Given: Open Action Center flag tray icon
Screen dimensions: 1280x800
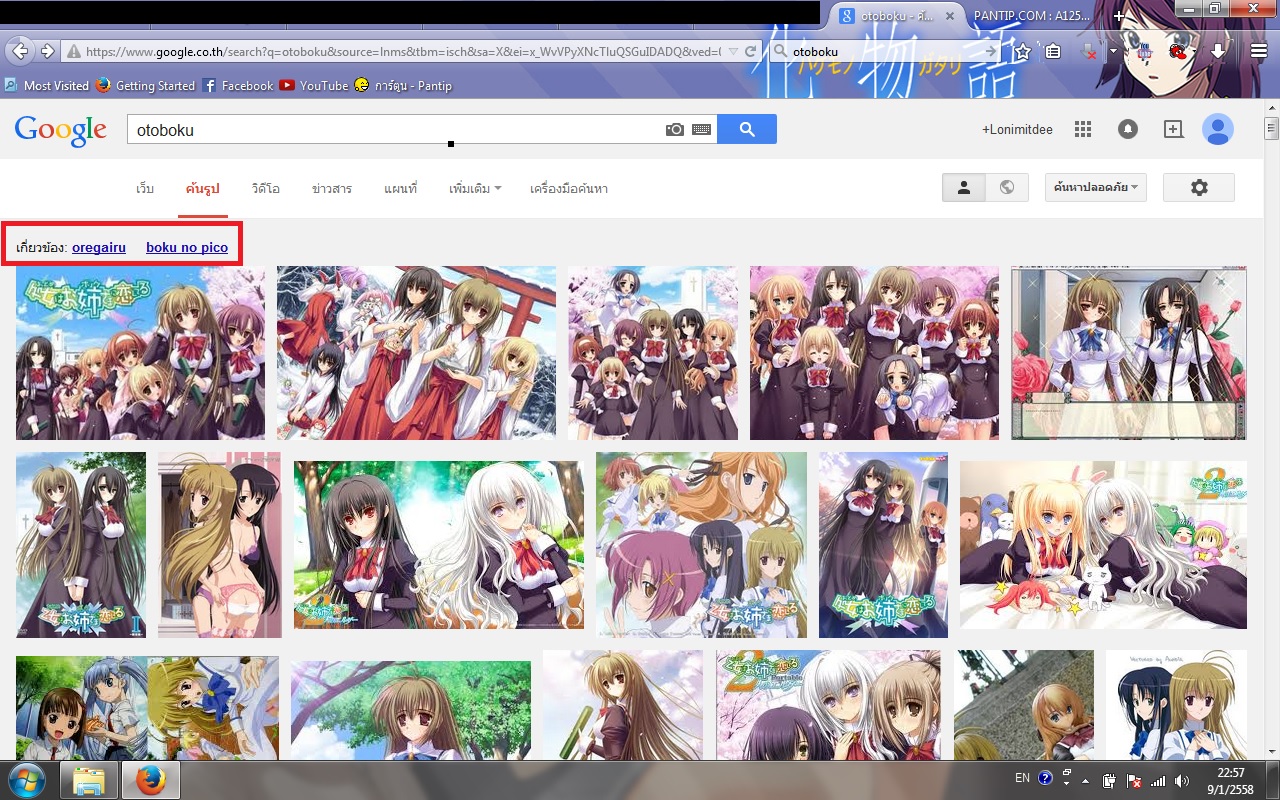Looking at the screenshot, I should coord(1135,780).
